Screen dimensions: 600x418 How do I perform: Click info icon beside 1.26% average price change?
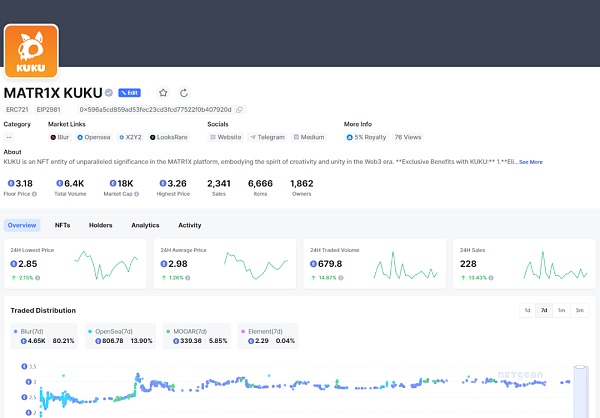click(x=188, y=278)
